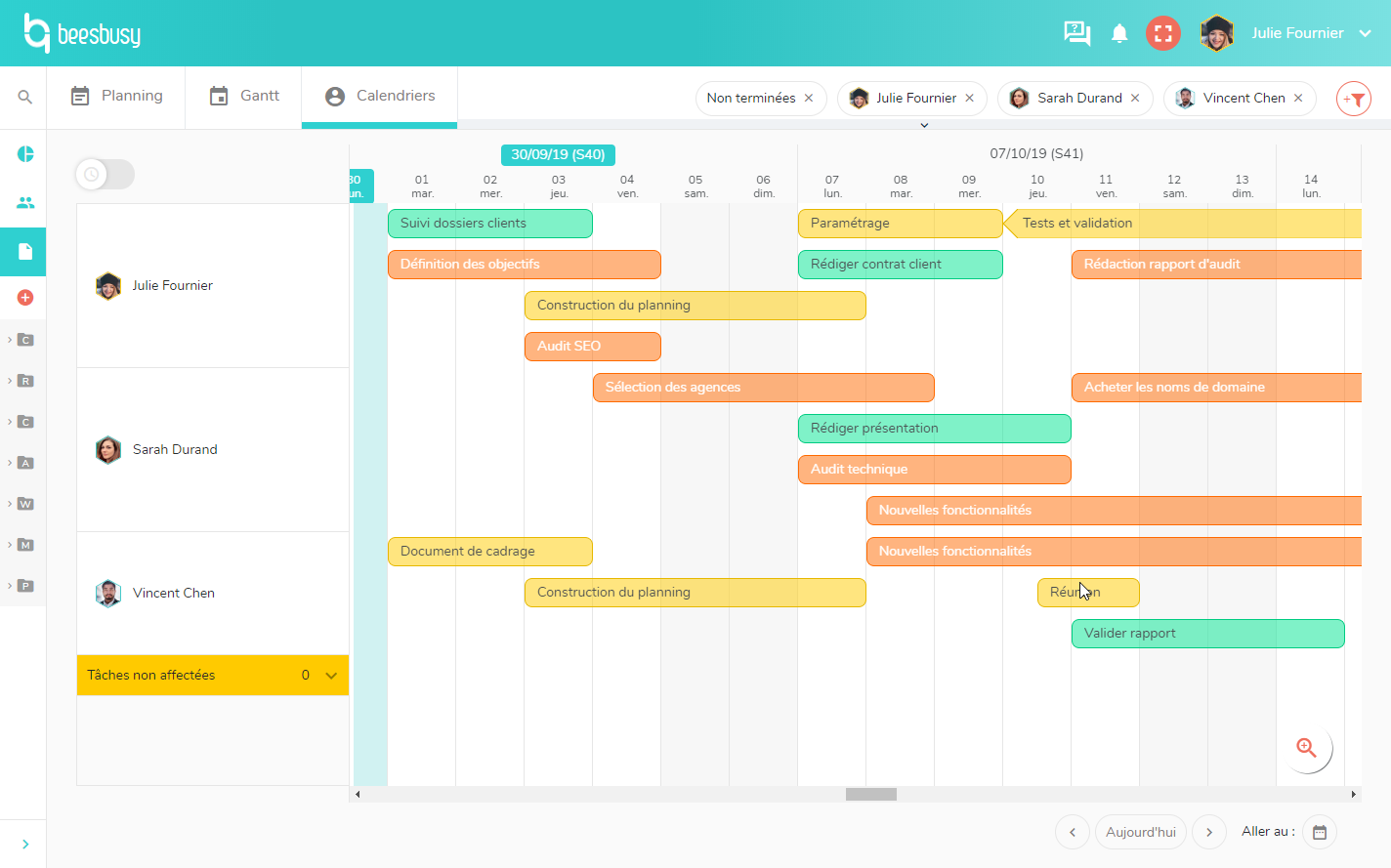
Task: Toggle the clock switch above calendar list
Action: pyautogui.click(x=105, y=175)
